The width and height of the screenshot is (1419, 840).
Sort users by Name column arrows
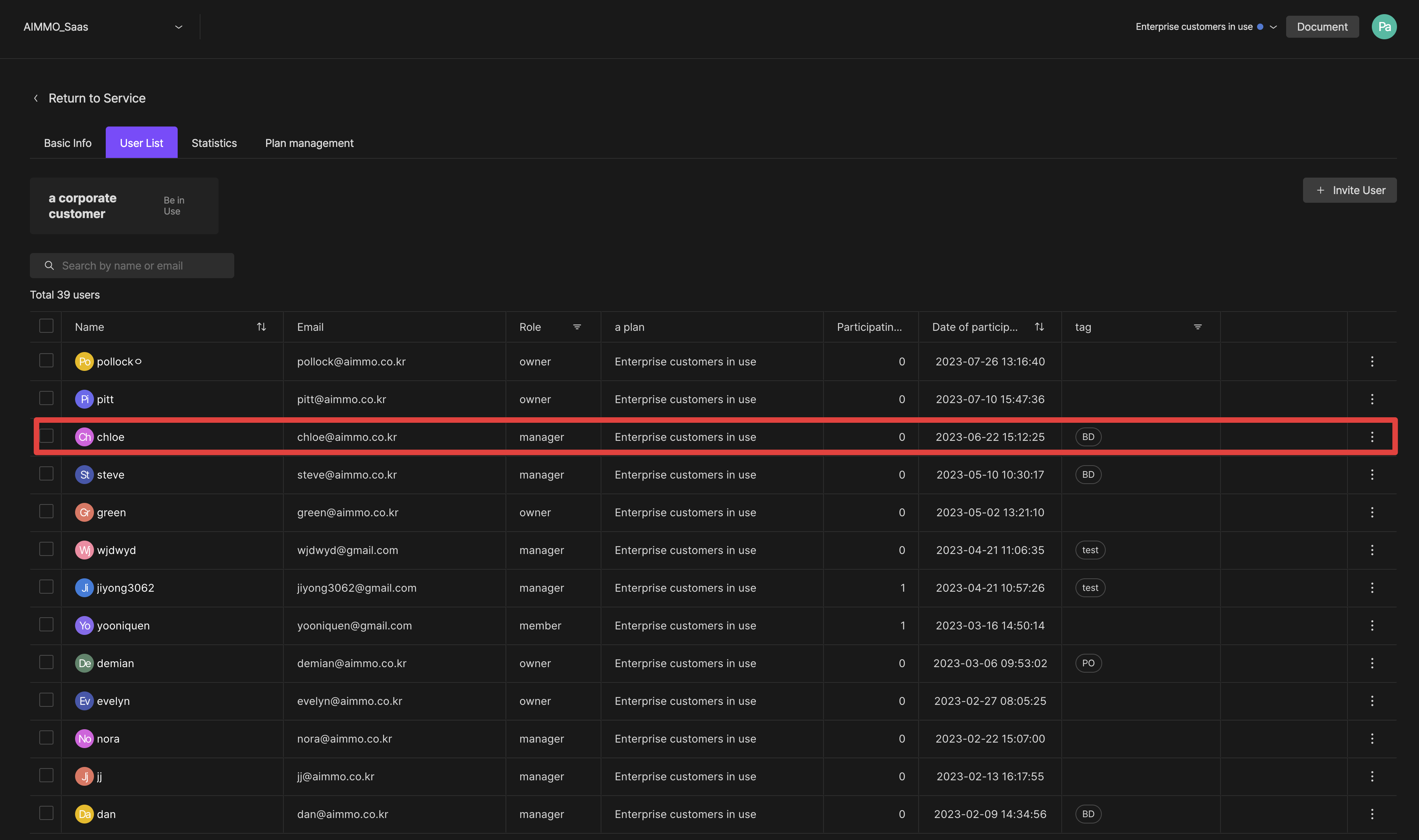click(x=261, y=326)
